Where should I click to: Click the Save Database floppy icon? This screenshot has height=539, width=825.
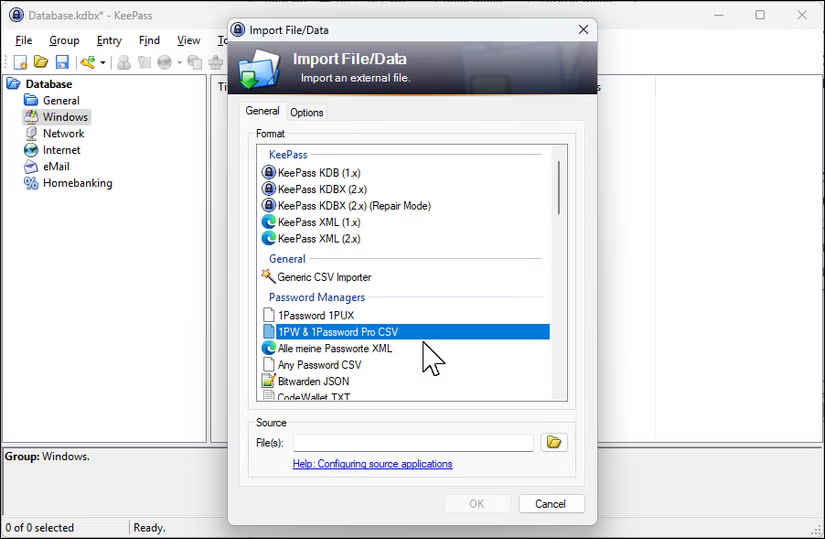click(61, 62)
